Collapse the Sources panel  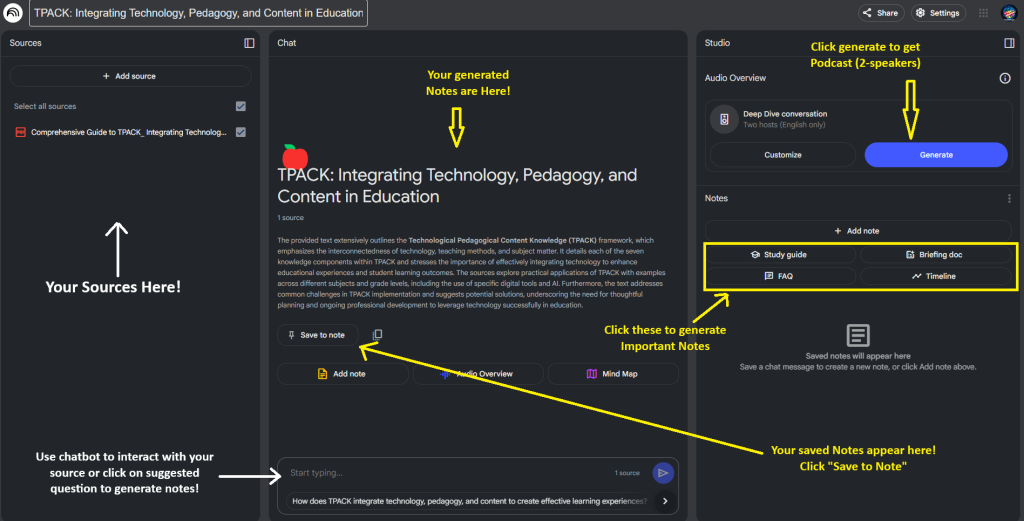[249, 43]
